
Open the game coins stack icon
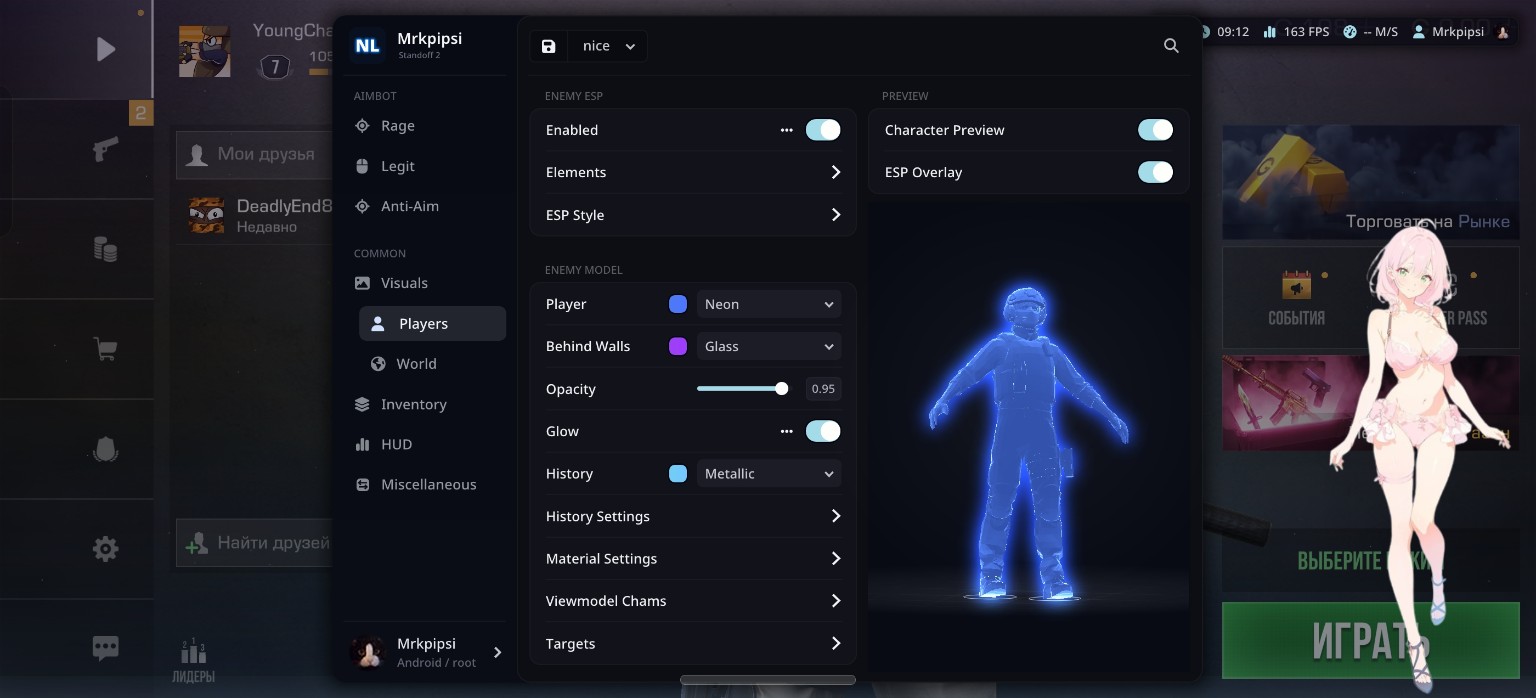106,248
